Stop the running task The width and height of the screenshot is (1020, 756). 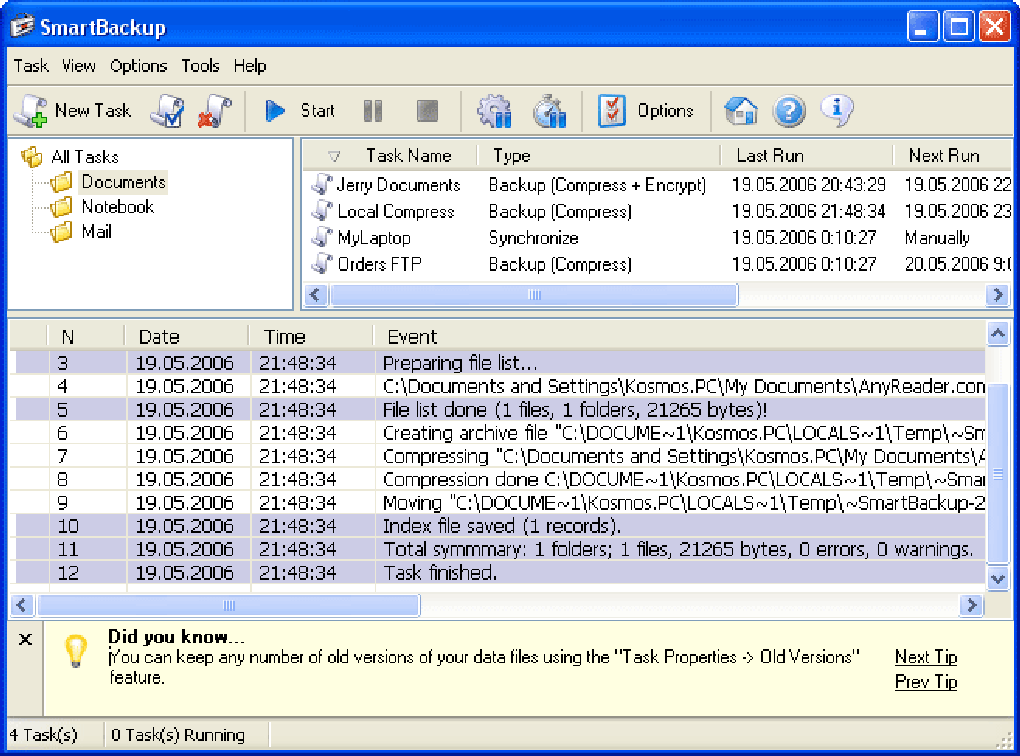click(427, 111)
